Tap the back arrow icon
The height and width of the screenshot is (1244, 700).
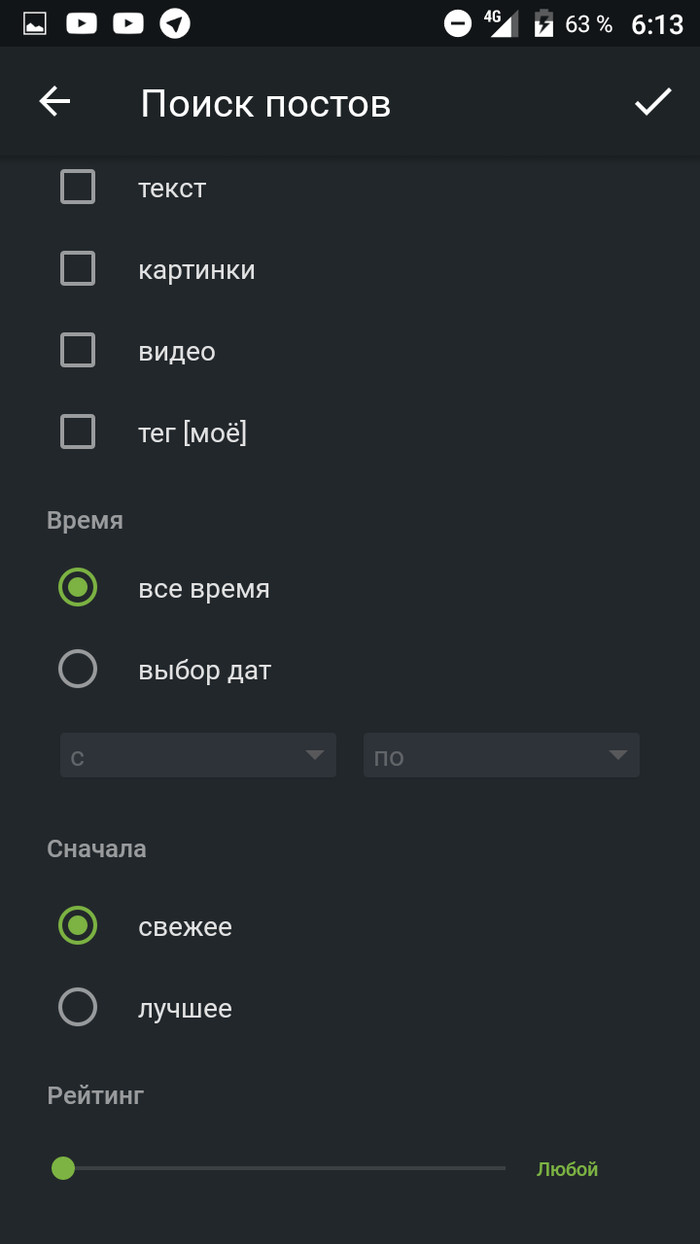pos(55,102)
